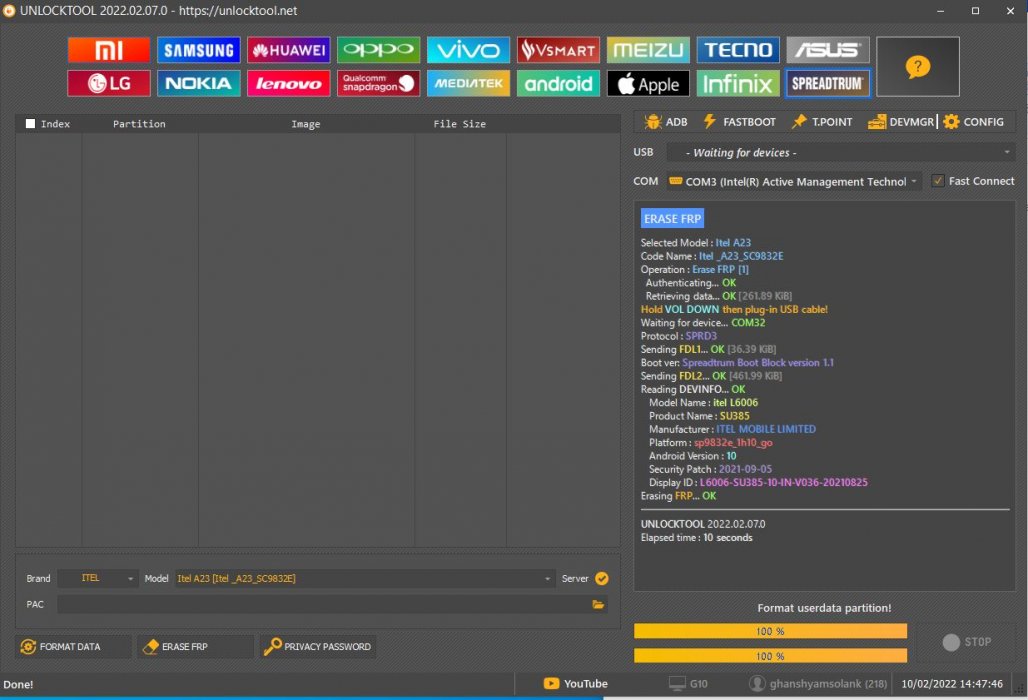This screenshot has height=700, width=1028.
Task: Open the YouTube link in status bar
Action: (x=576, y=684)
